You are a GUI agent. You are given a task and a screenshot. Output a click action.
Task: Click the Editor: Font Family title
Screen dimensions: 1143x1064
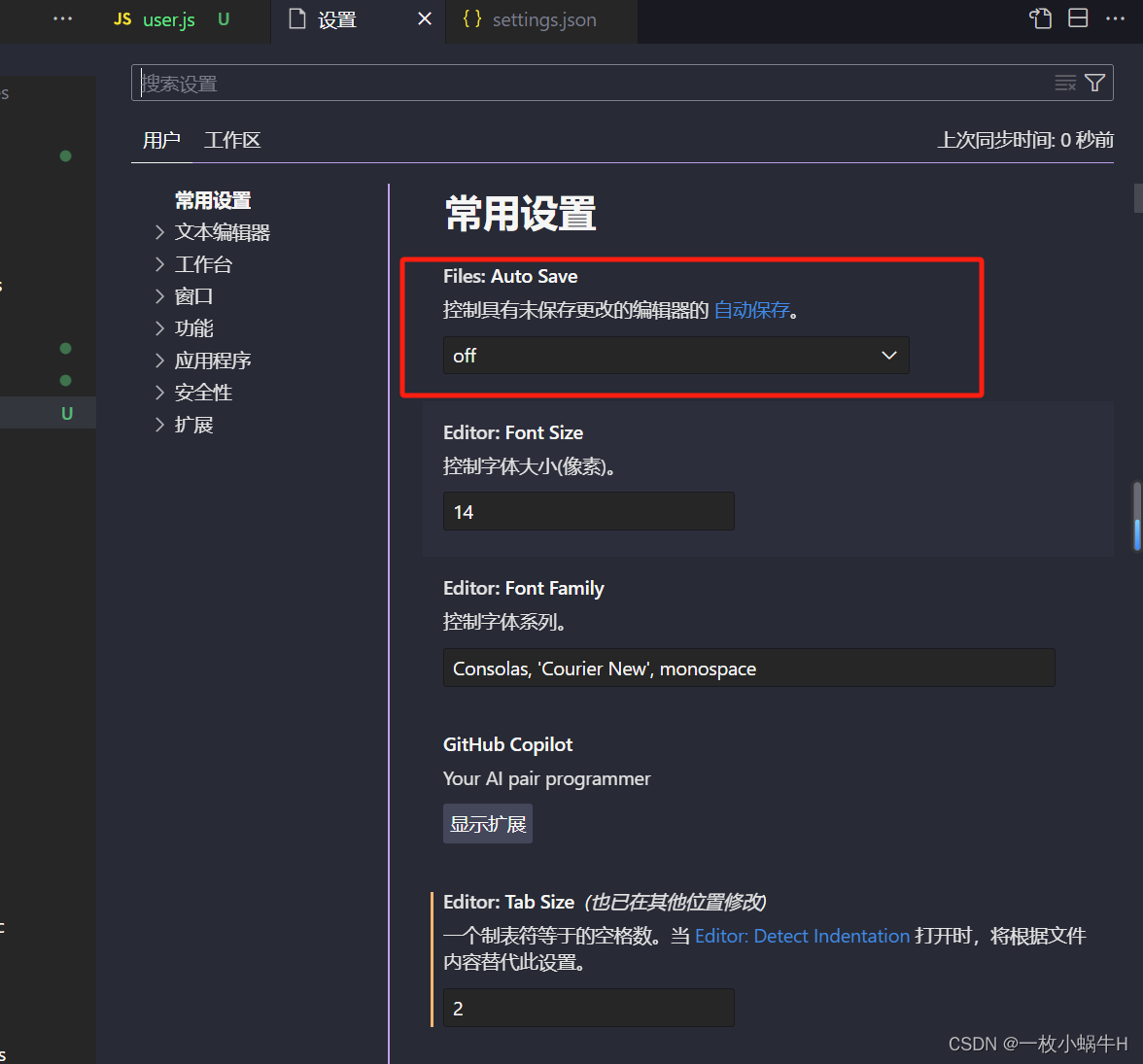[x=523, y=589]
